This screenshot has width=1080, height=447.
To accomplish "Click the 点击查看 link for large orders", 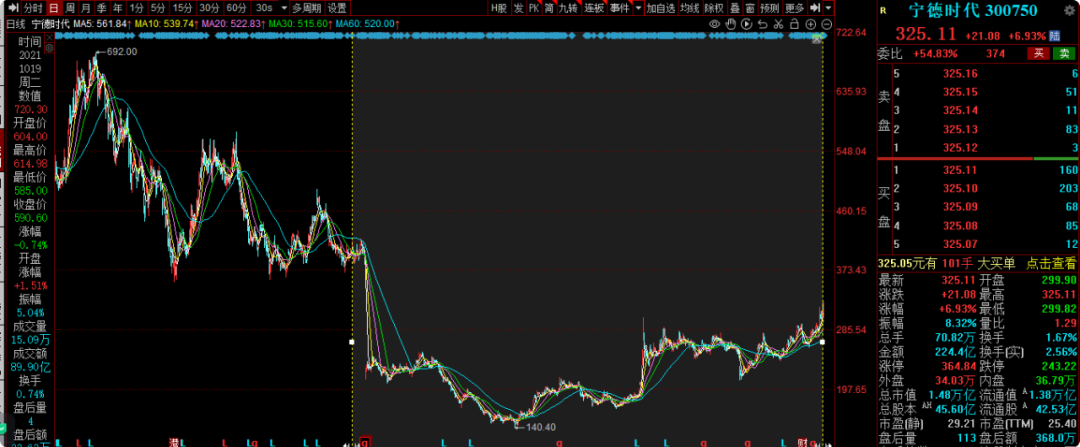I will point(1049,263).
